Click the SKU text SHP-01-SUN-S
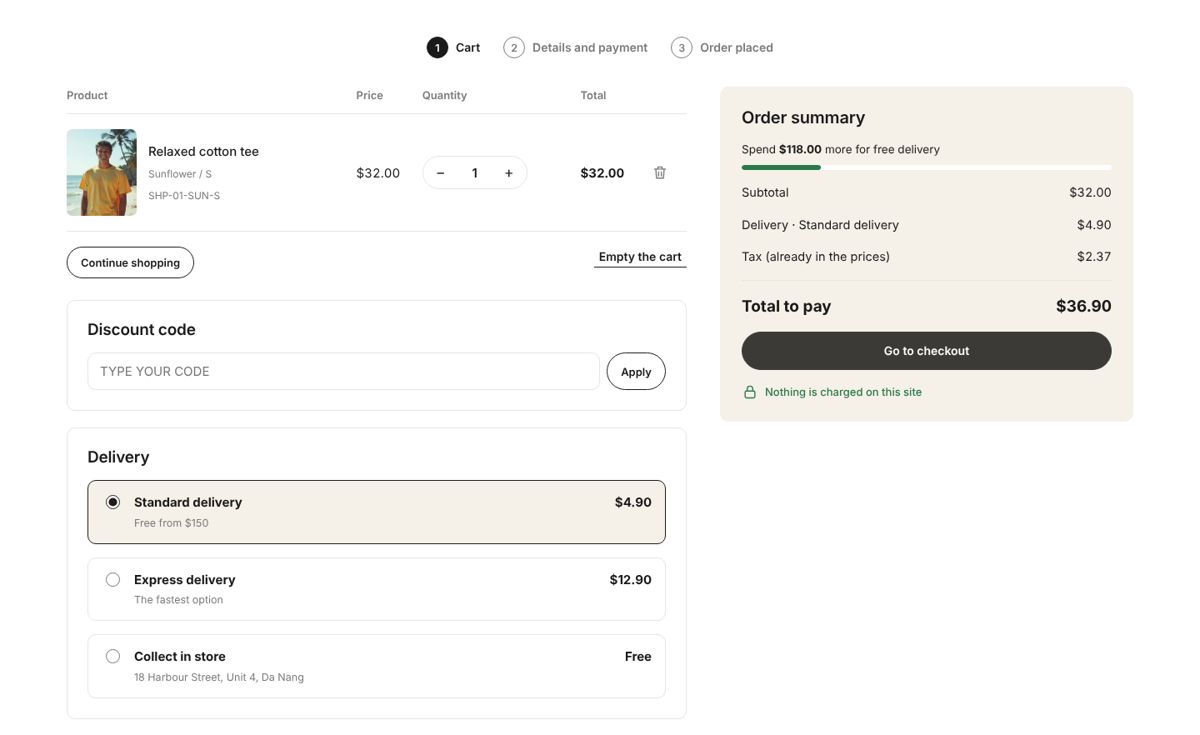Viewport: 1200px width, 735px height. click(x=184, y=196)
